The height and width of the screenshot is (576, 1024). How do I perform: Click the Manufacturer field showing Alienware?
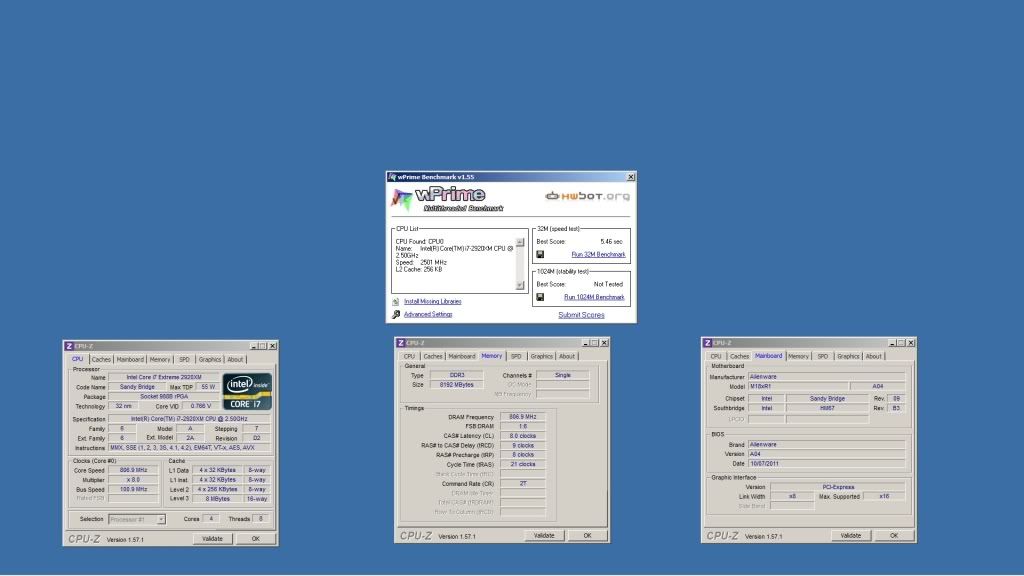(x=826, y=377)
